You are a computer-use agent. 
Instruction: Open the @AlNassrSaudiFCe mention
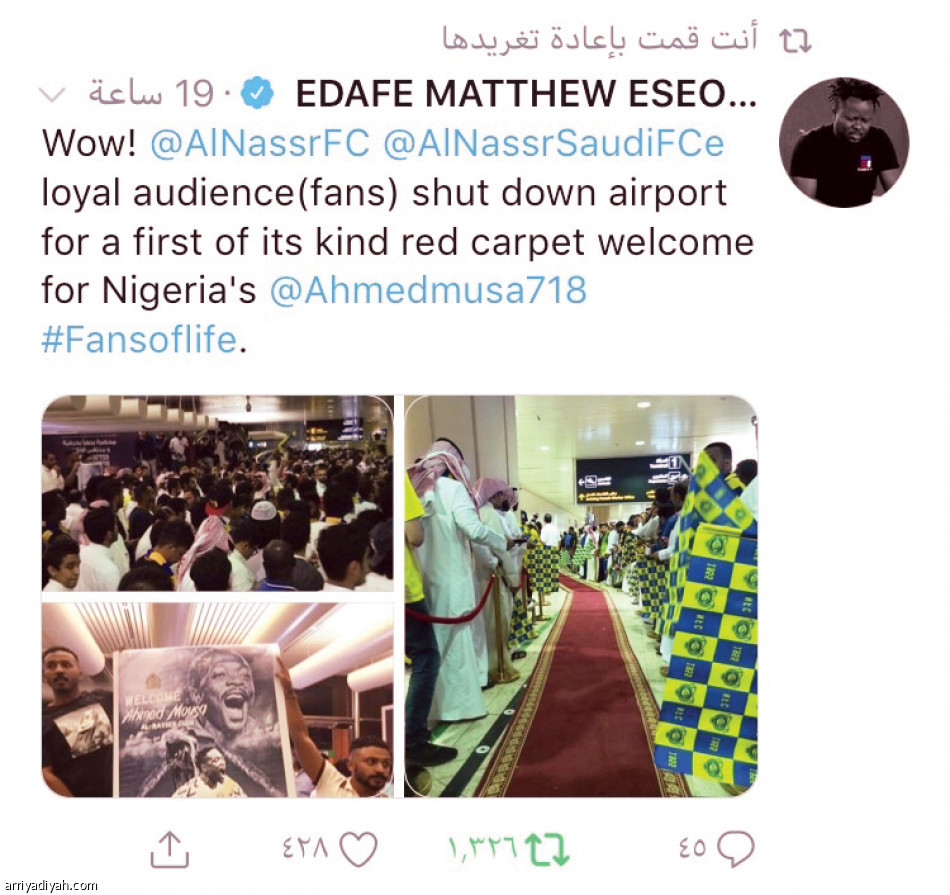[x=554, y=144]
